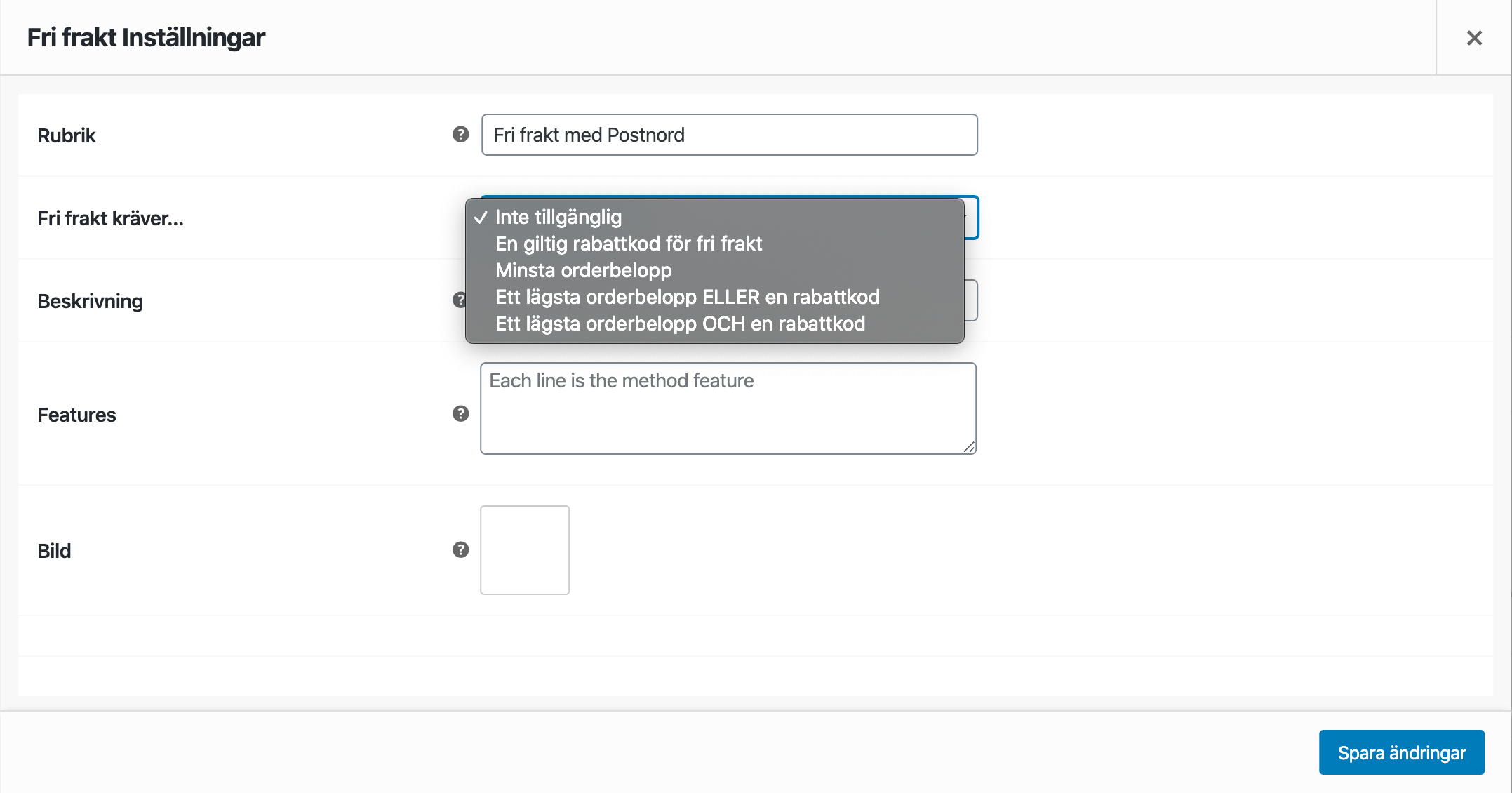Click the help icon next to Bild

[x=460, y=549]
